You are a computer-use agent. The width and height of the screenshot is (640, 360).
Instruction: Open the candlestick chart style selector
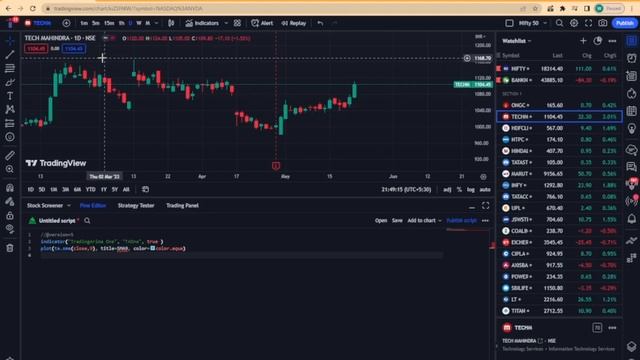171,23
